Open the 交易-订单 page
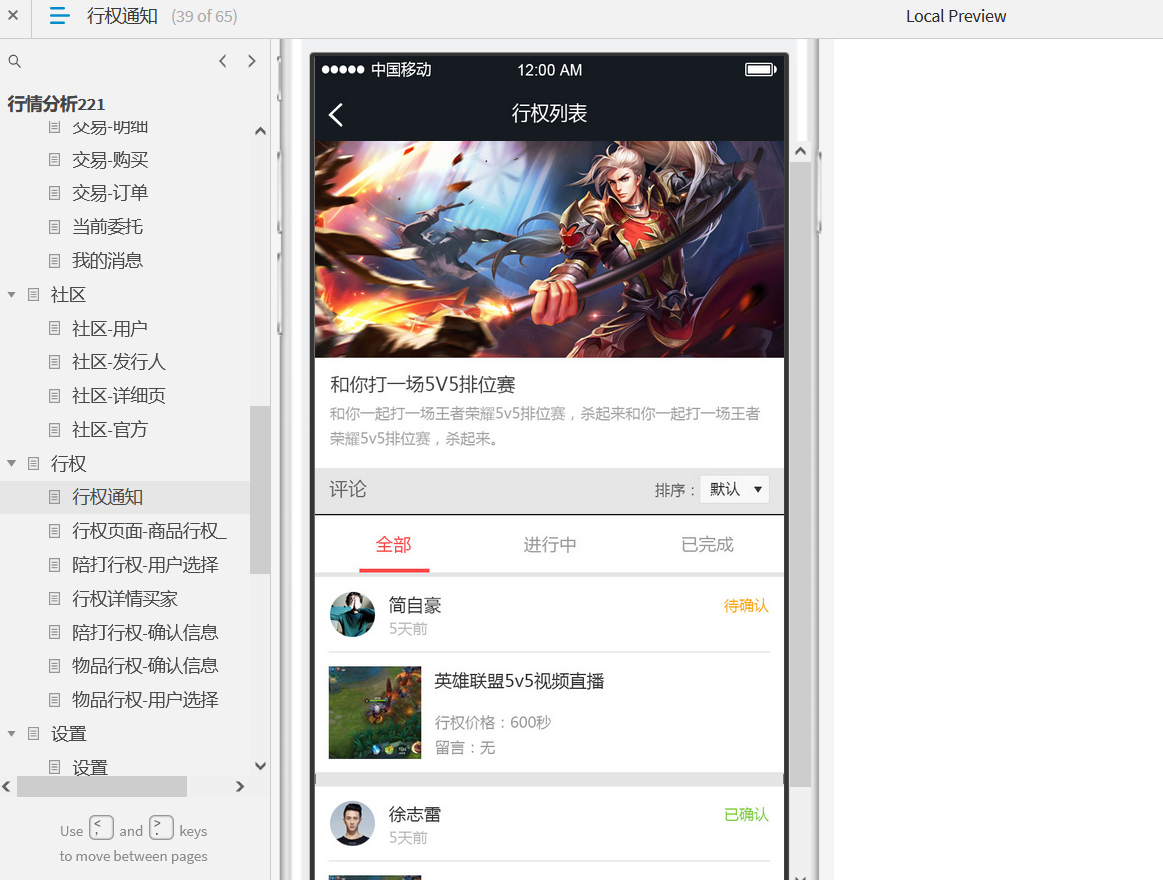Viewport: 1163px width, 880px height. tap(111, 193)
